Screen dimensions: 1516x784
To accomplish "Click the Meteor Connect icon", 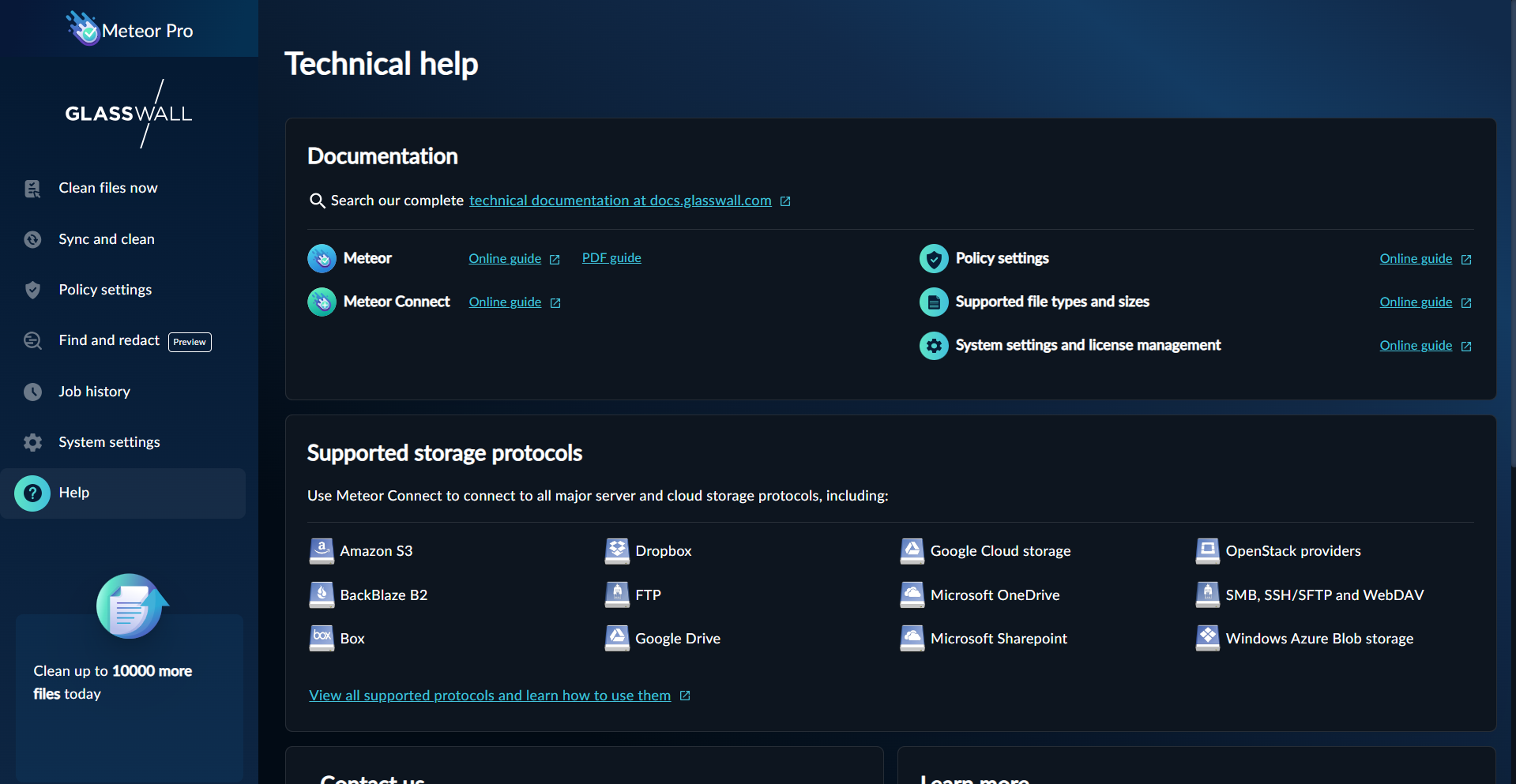I will [x=322, y=302].
